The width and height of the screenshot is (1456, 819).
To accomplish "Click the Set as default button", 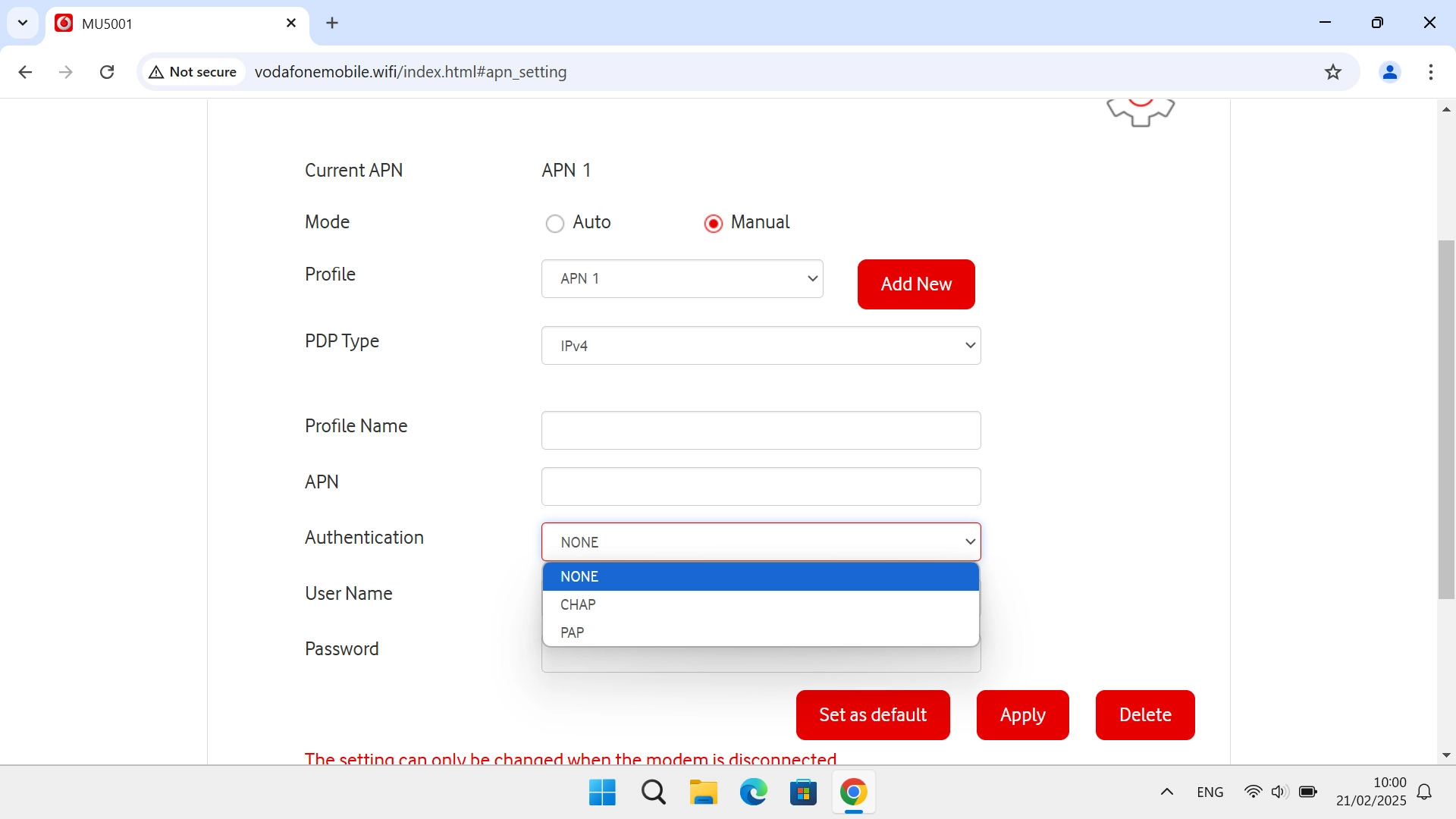I will [873, 715].
